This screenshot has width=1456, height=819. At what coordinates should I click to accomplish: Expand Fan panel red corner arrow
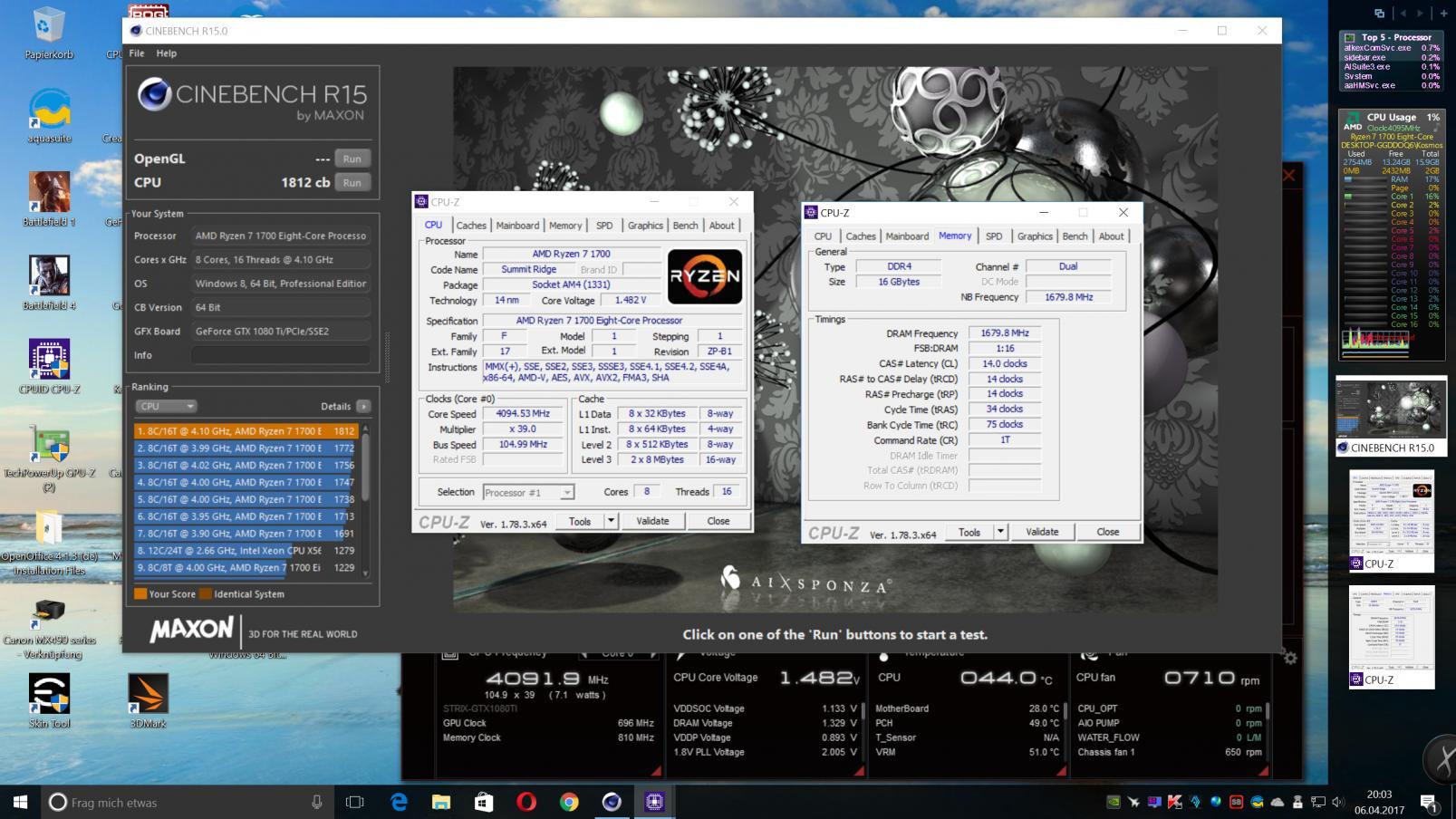pos(1263,771)
